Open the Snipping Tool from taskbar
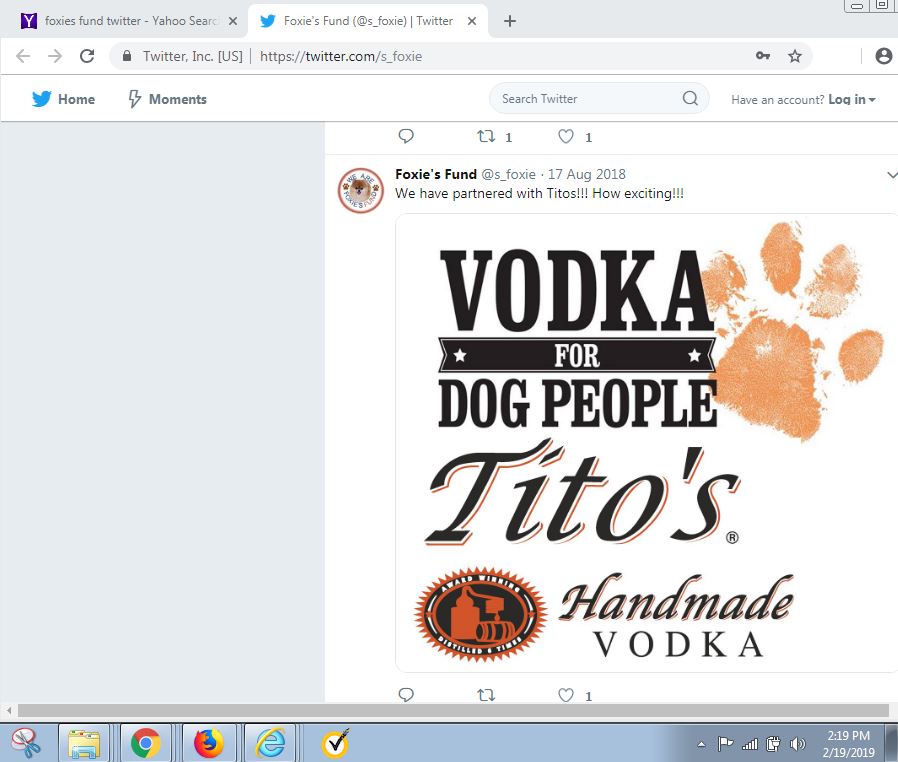The height and width of the screenshot is (762, 898). pyautogui.click(x=26, y=743)
